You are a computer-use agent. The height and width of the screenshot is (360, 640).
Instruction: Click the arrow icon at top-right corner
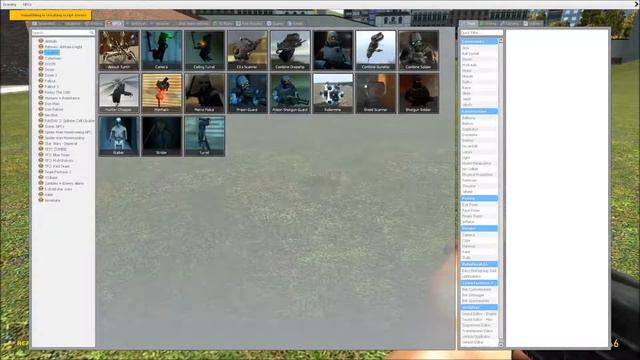click(x=636, y=4)
